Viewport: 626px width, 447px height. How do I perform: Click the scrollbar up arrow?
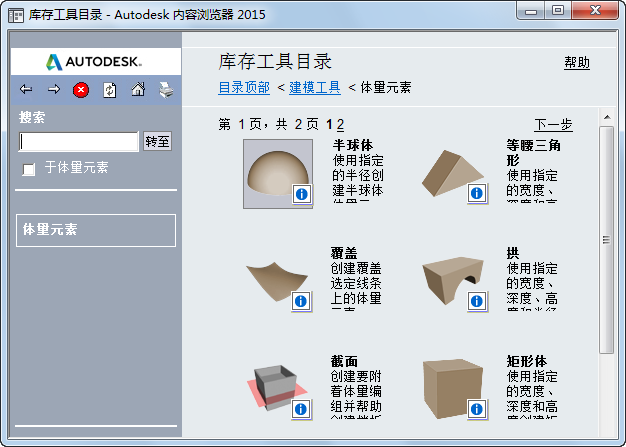[607, 117]
